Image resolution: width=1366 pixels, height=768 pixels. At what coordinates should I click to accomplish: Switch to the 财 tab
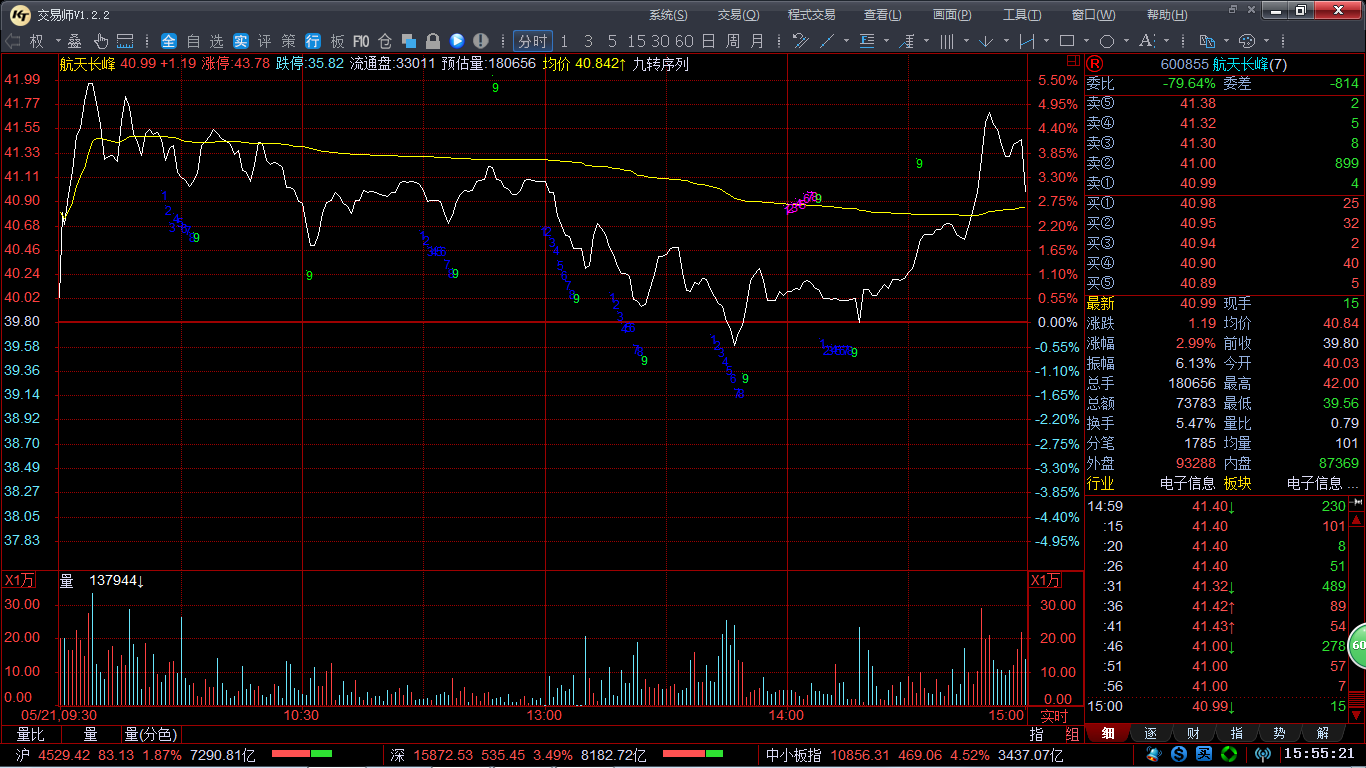(x=1193, y=733)
